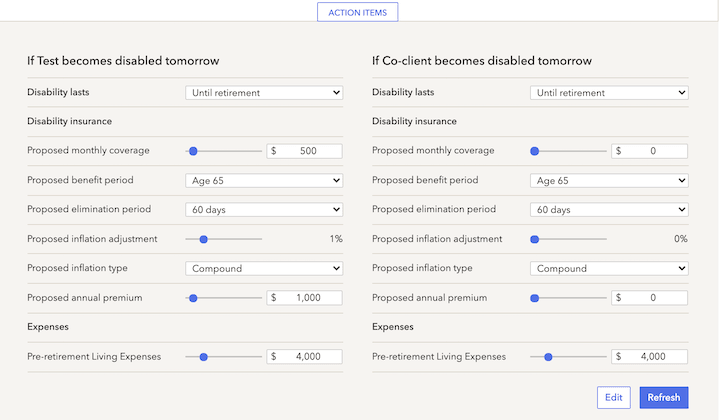Open Test's Proposed inflation type dropdown

coord(264,269)
